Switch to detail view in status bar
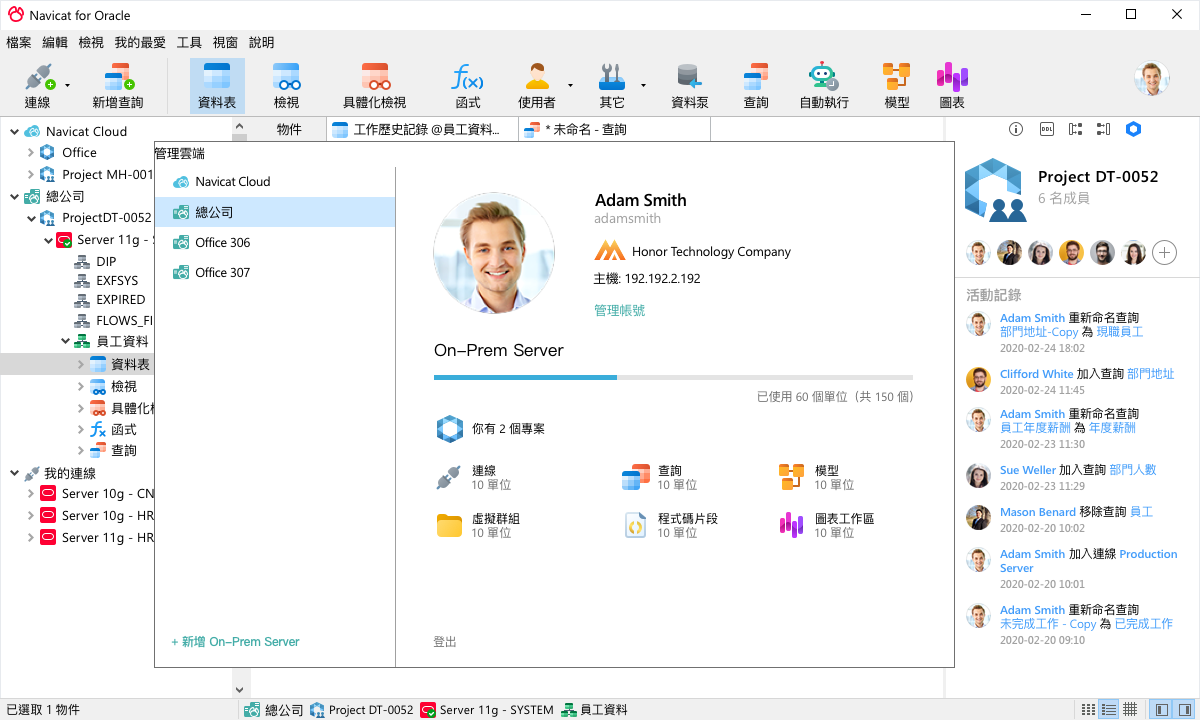This screenshot has height=720, width=1200. (1129, 709)
